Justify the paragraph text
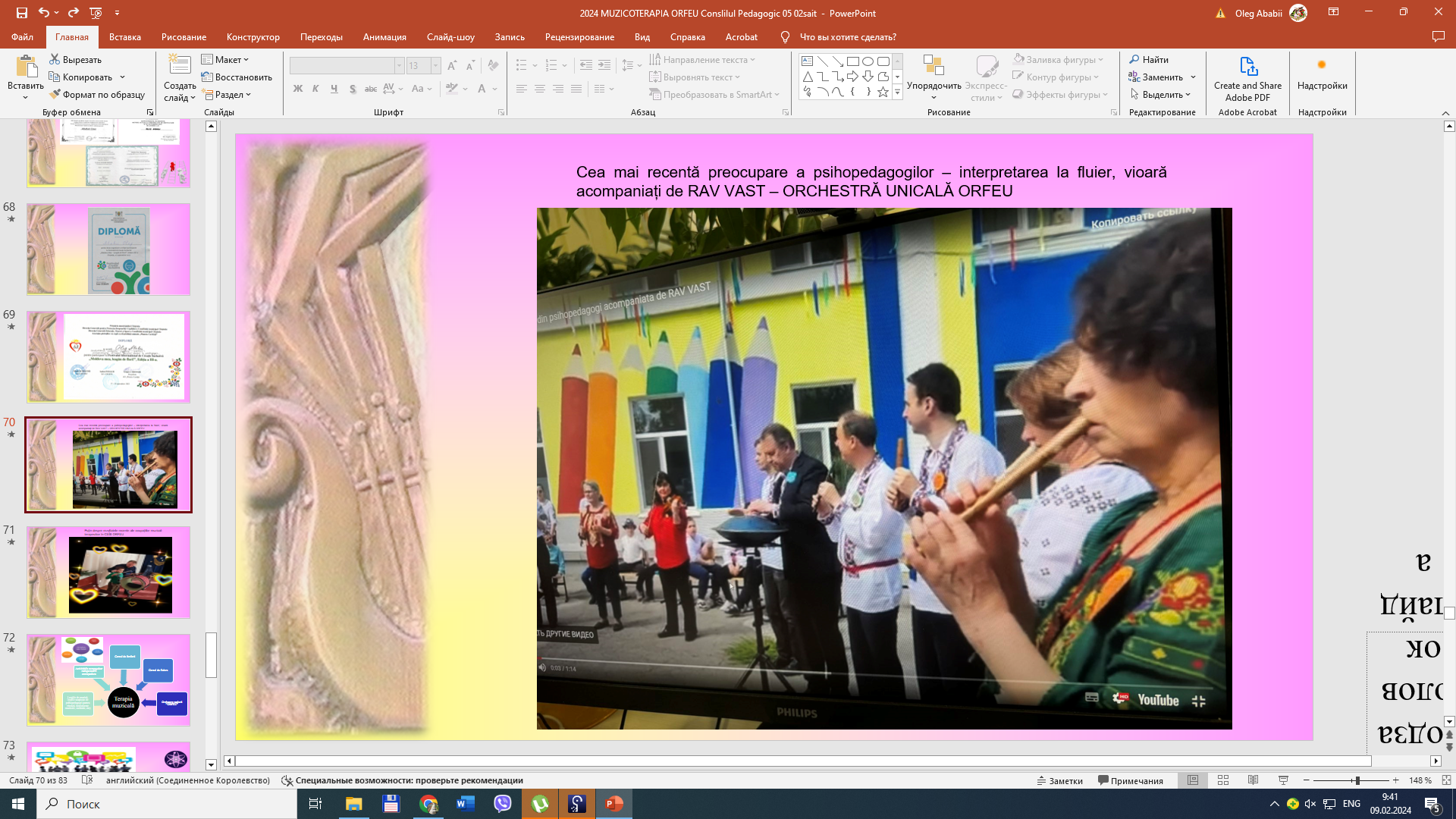The width and height of the screenshot is (1456, 819). click(x=576, y=89)
